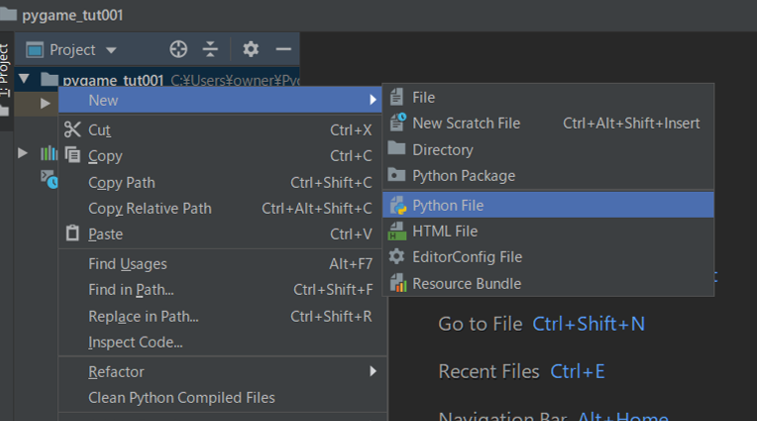This screenshot has width=757, height=421.
Task: Click the Collapse All icon in Project panel
Action: point(210,49)
